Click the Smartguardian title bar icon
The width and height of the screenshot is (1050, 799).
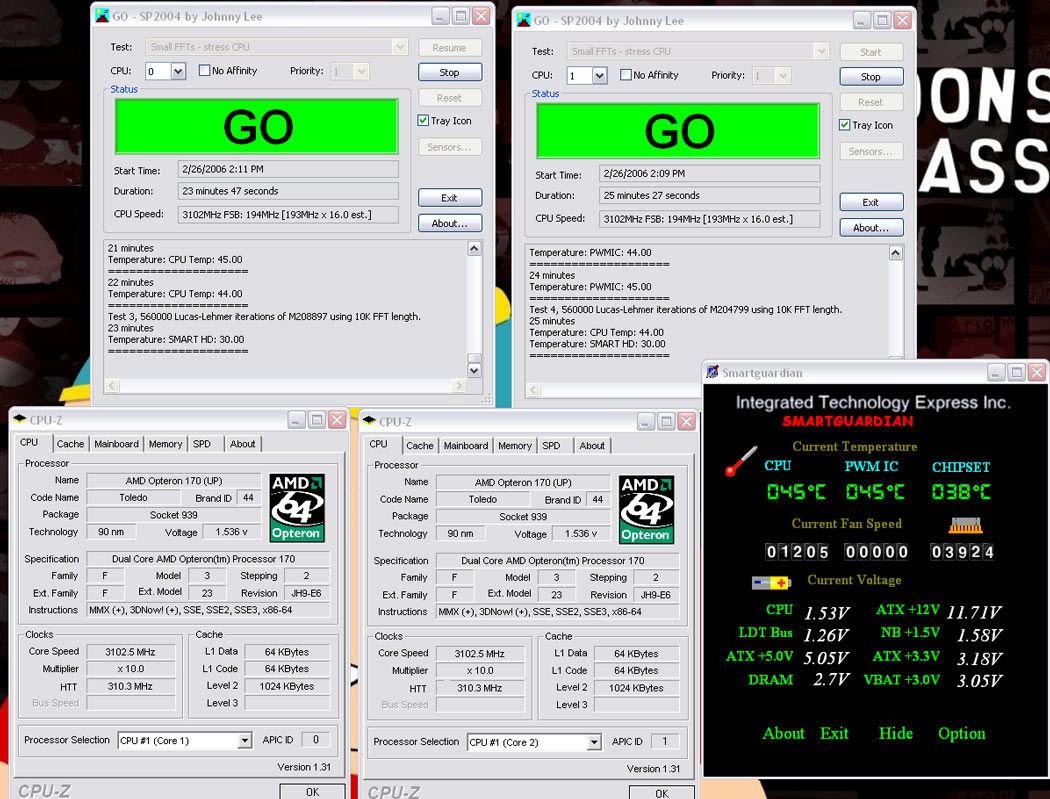point(712,372)
